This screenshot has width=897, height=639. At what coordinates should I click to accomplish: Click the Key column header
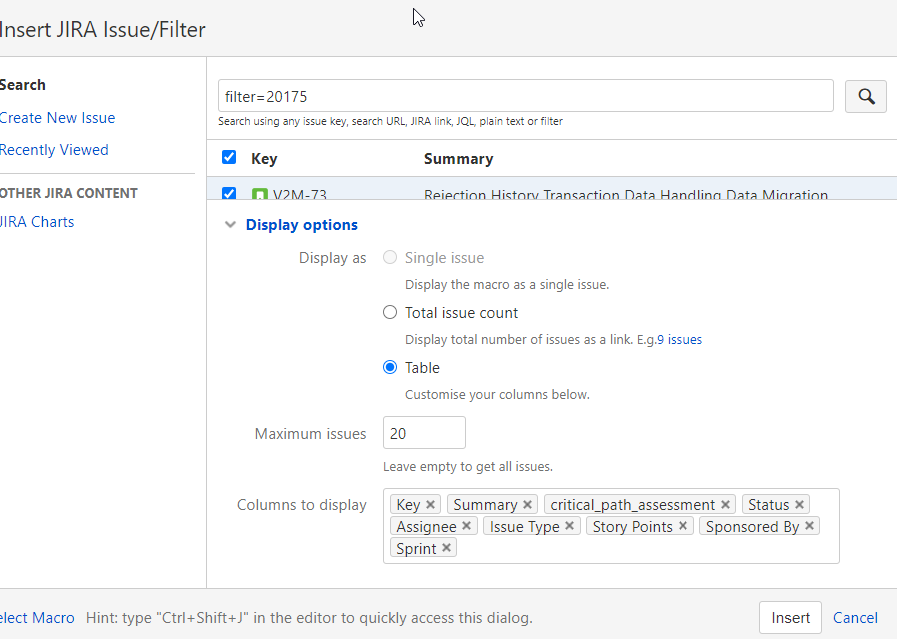264,158
